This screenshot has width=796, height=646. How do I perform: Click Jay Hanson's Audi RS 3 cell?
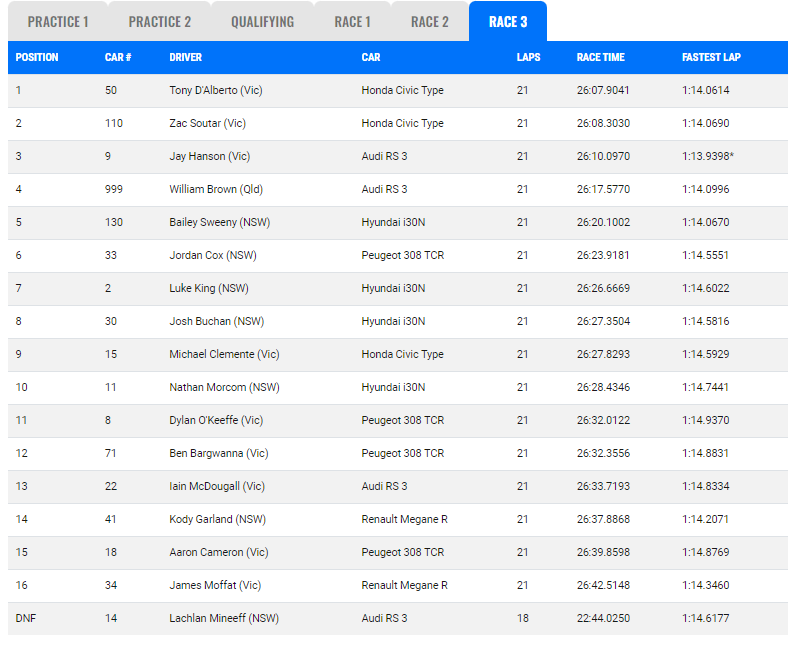384,156
